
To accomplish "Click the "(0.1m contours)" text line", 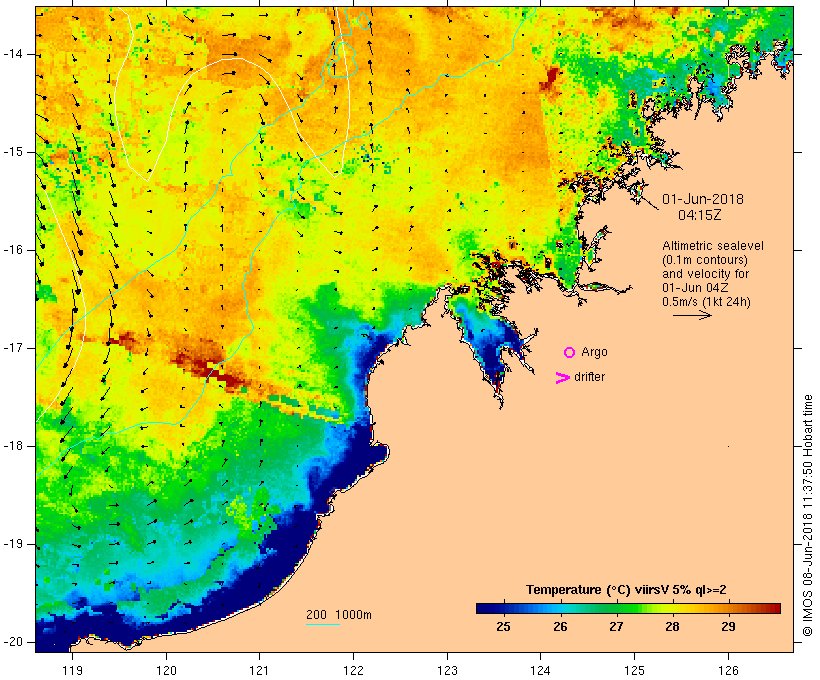I will (705, 260).
